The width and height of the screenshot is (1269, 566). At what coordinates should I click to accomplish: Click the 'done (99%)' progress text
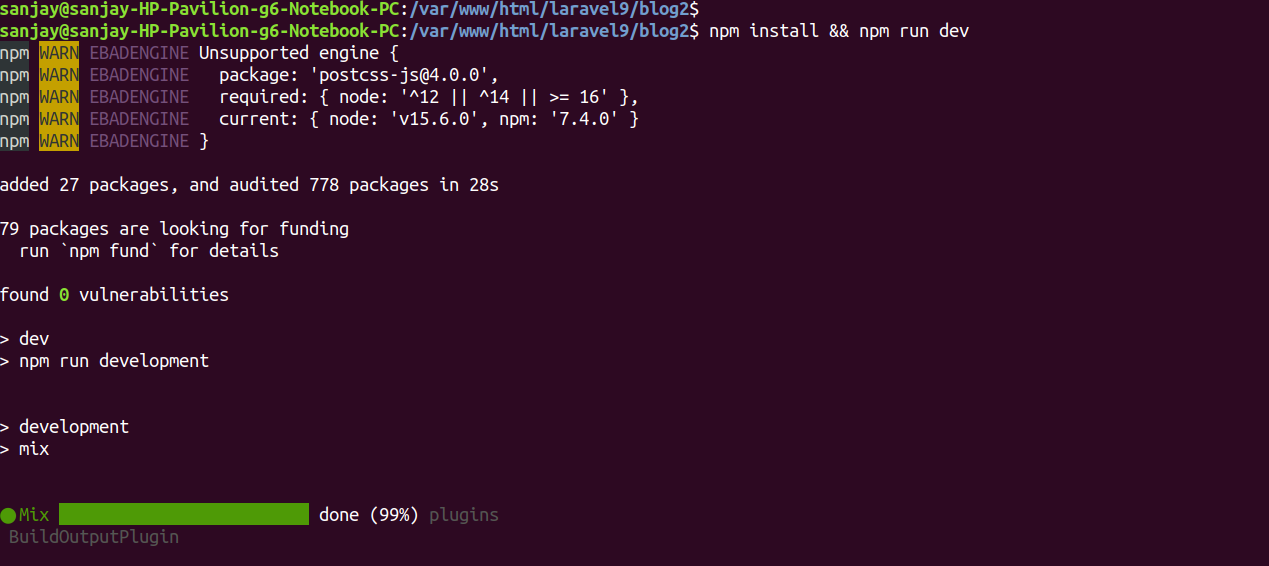pos(369,515)
